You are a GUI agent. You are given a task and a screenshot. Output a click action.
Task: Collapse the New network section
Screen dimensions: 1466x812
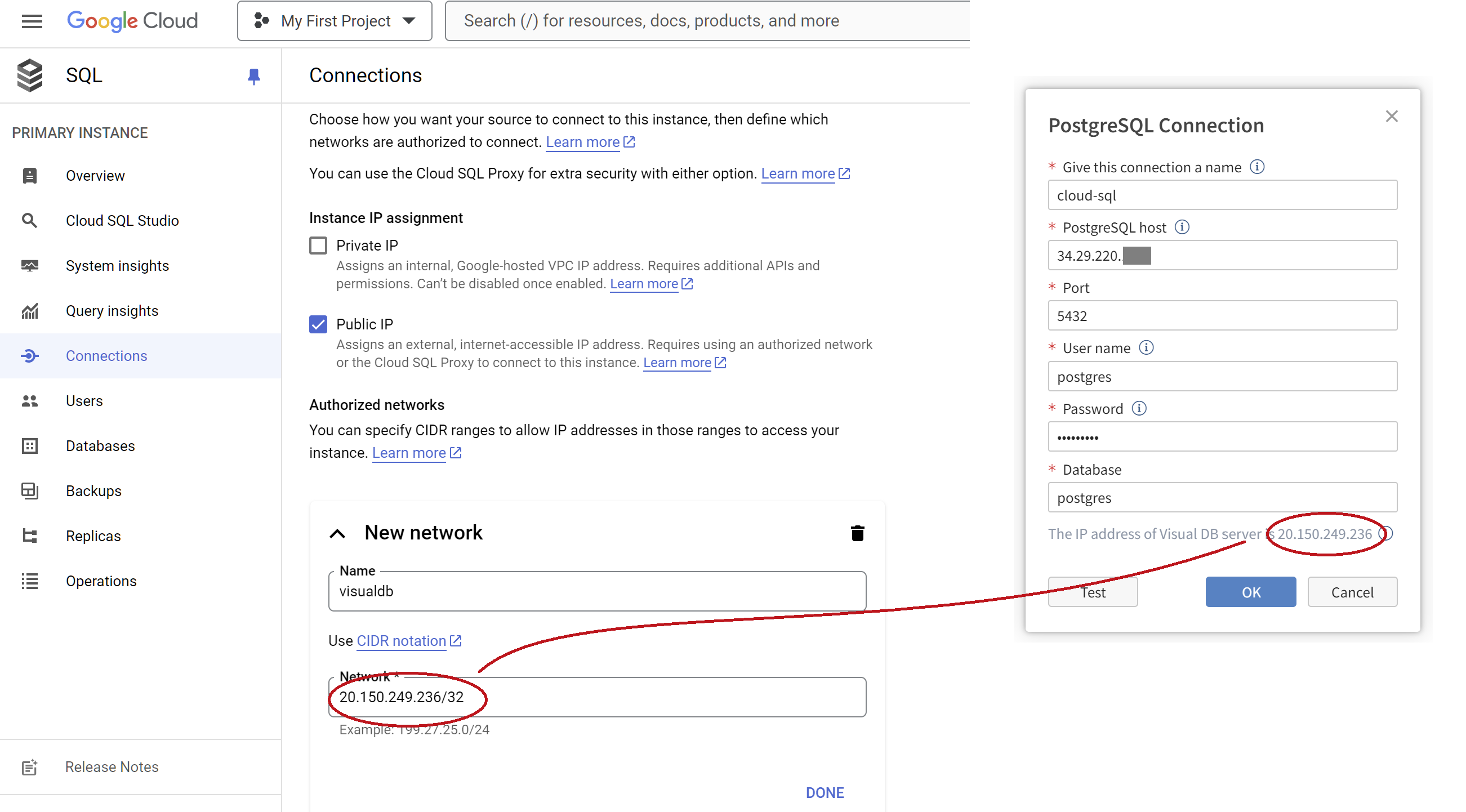coord(337,533)
